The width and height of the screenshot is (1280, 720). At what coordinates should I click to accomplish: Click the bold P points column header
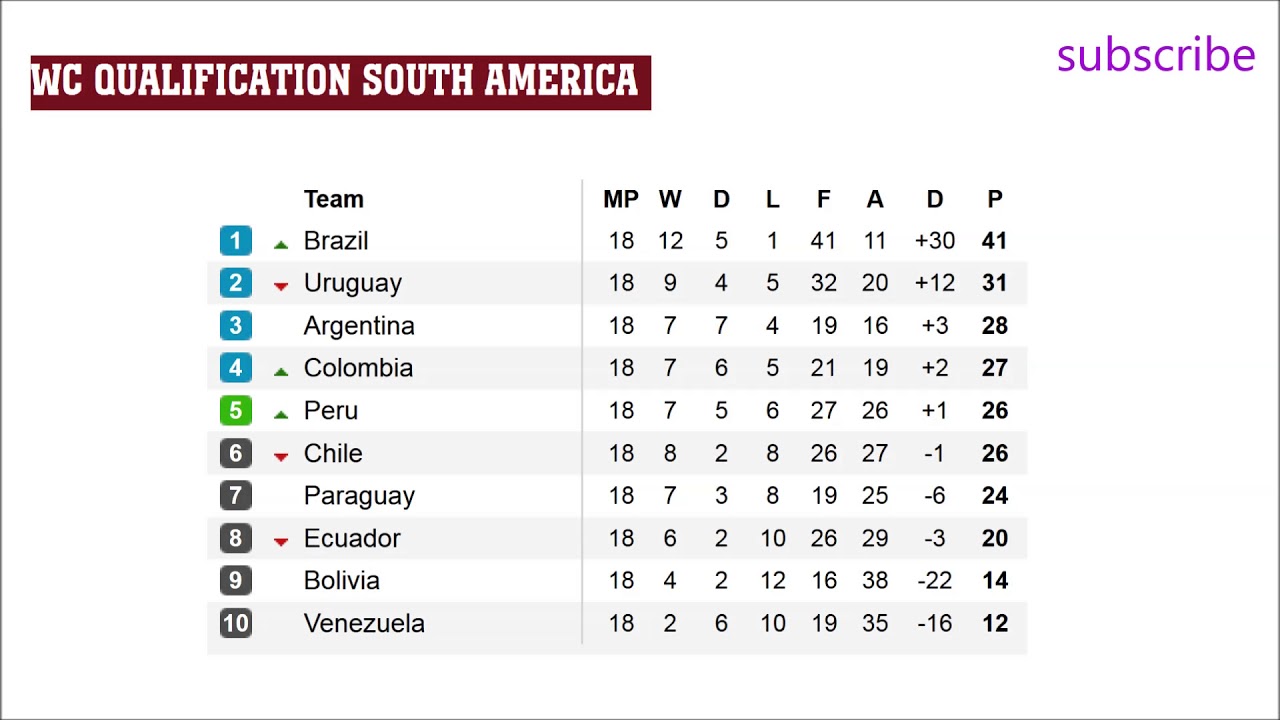[994, 199]
